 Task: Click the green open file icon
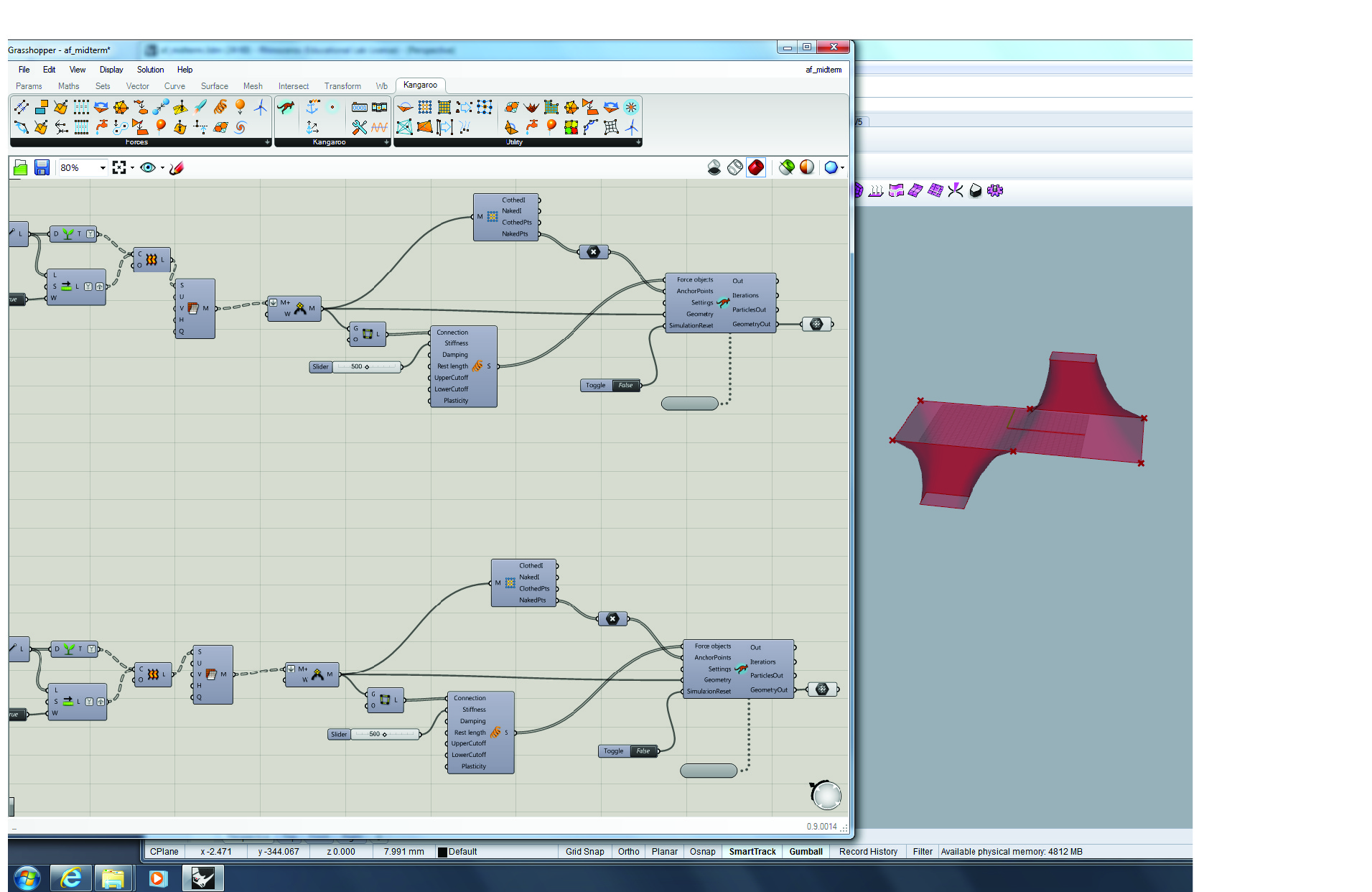tap(21, 168)
